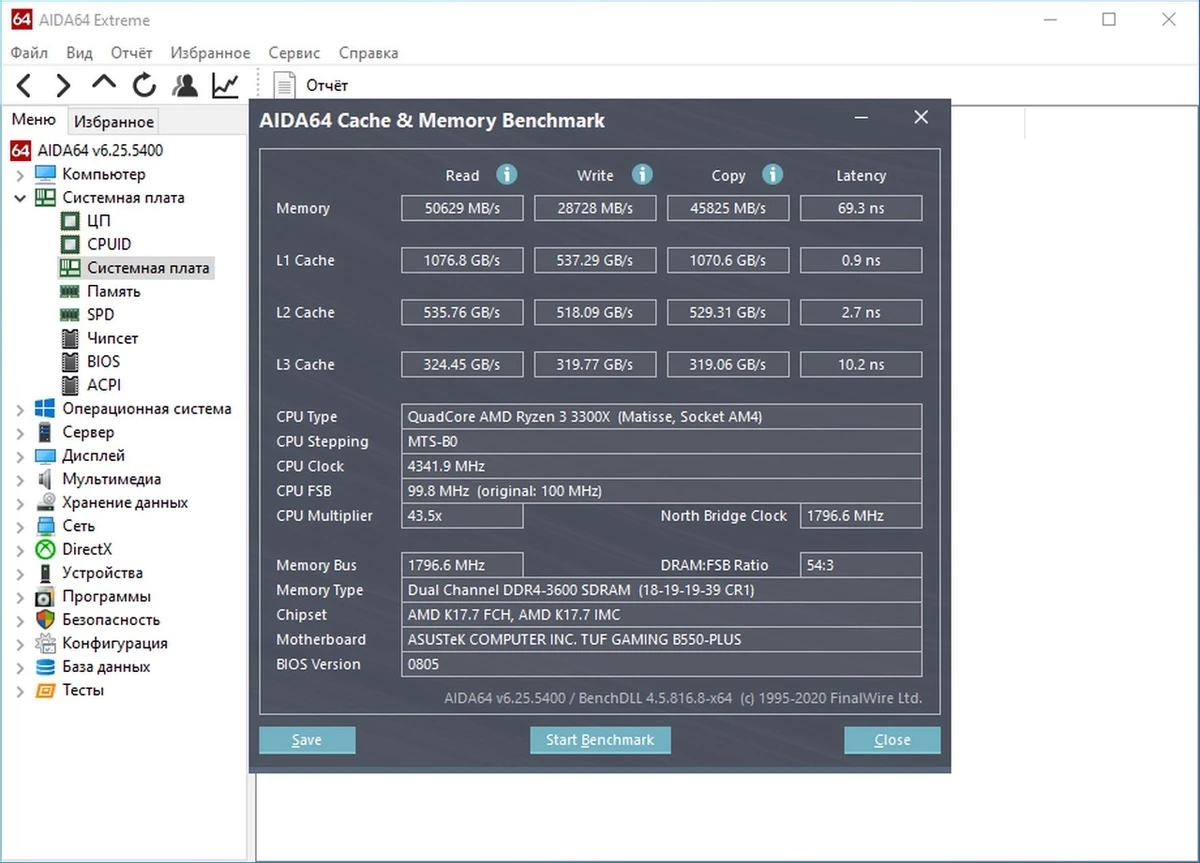Click the CPU Clock field 4341.9 MHz
This screenshot has width=1200, height=863.
coord(661,466)
